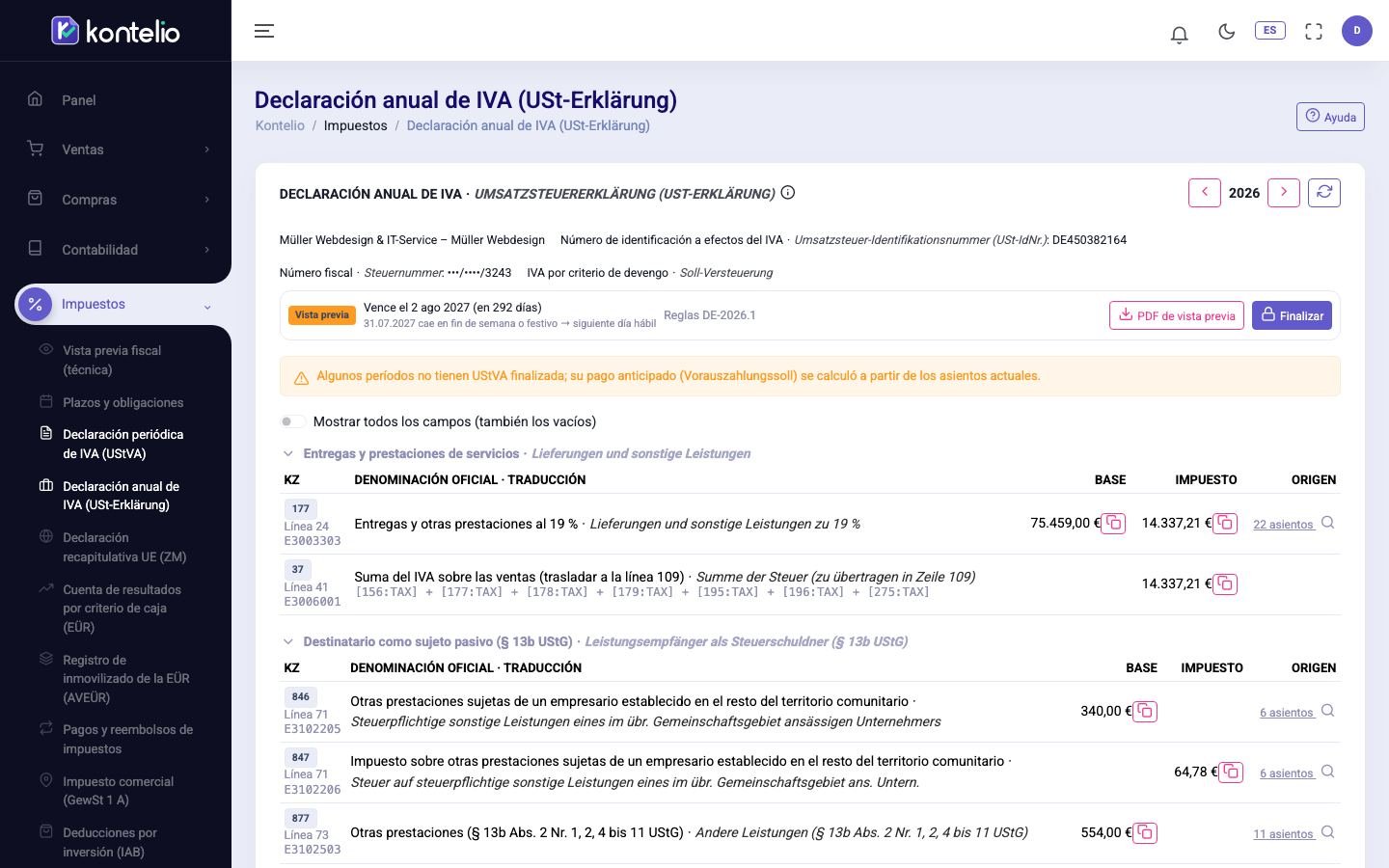Open the hamburger sidebar menu
This screenshot has height=868, width=1389.
(x=264, y=31)
